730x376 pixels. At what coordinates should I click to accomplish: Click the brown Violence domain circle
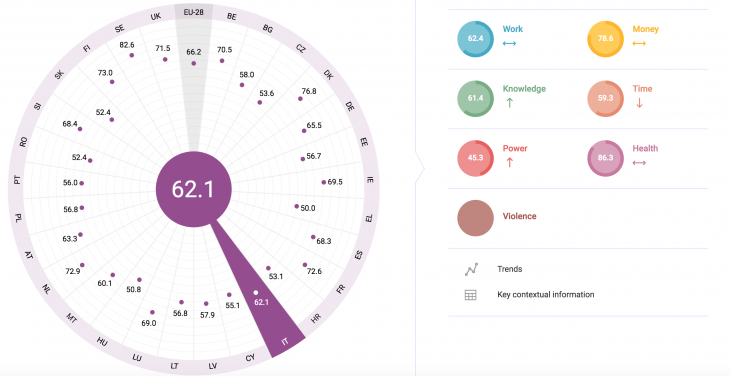click(x=475, y=218)
